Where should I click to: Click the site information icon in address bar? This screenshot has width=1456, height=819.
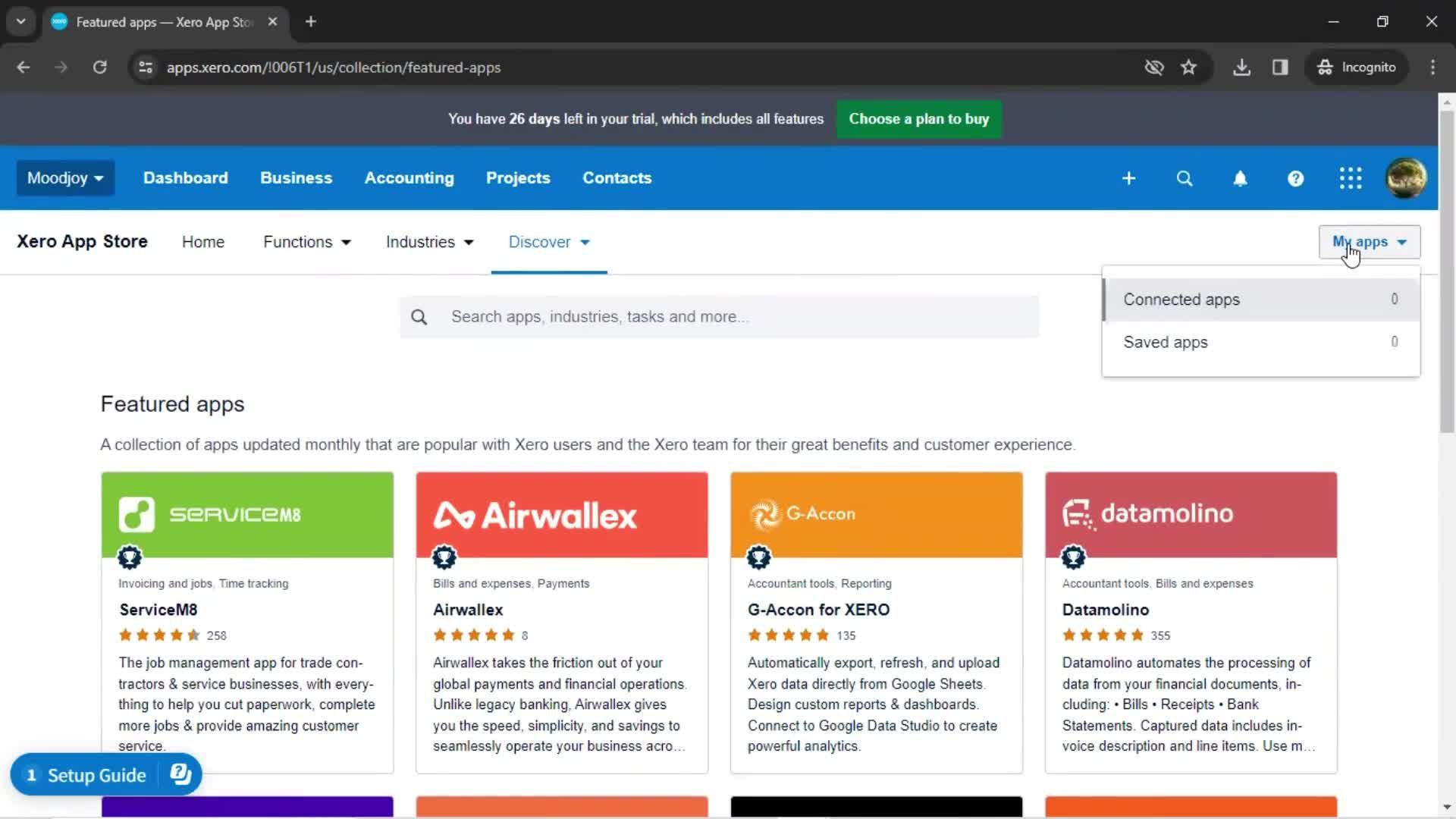[145, 67]
